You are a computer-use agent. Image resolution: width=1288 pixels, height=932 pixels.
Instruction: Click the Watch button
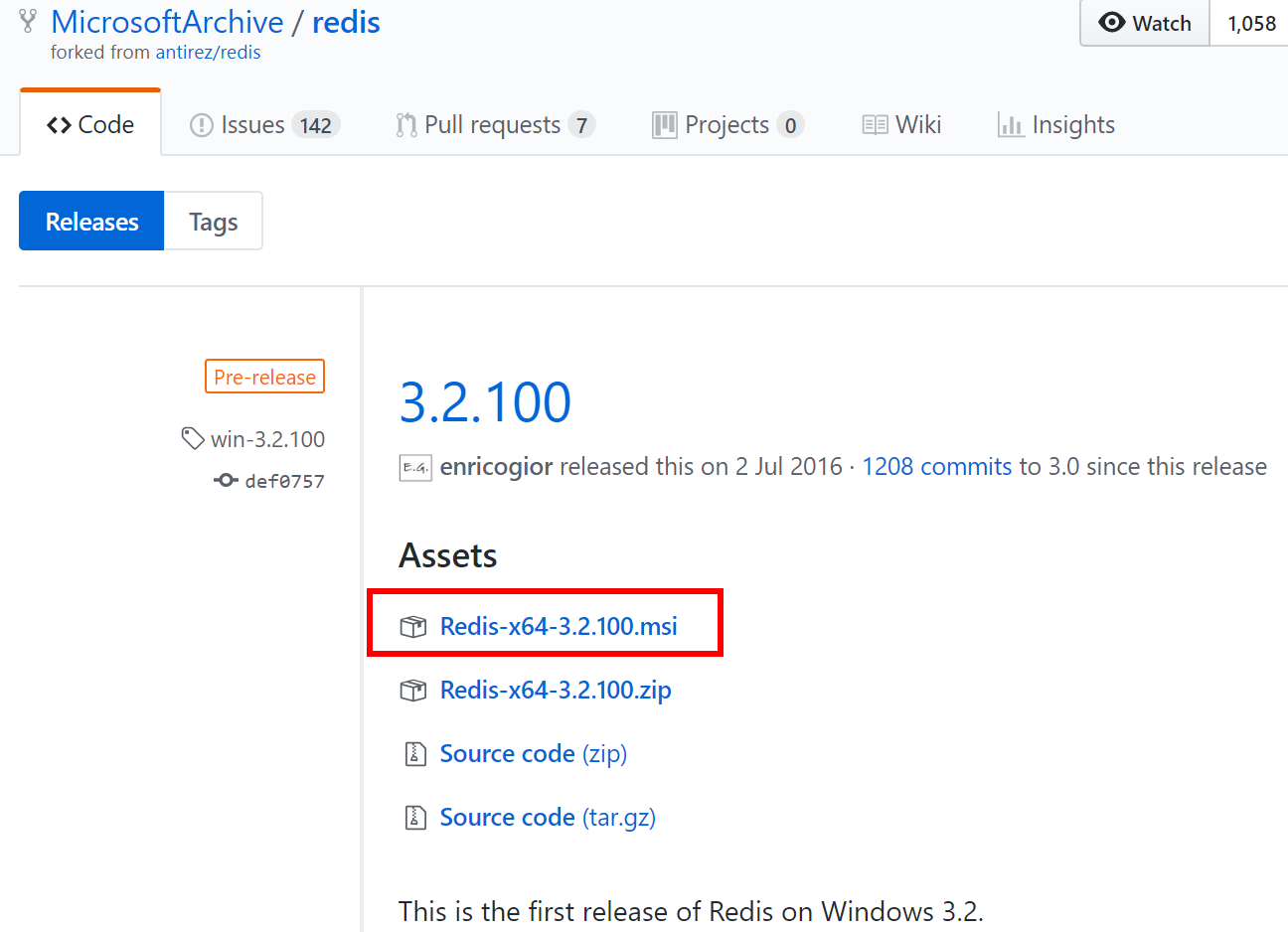1145,23
